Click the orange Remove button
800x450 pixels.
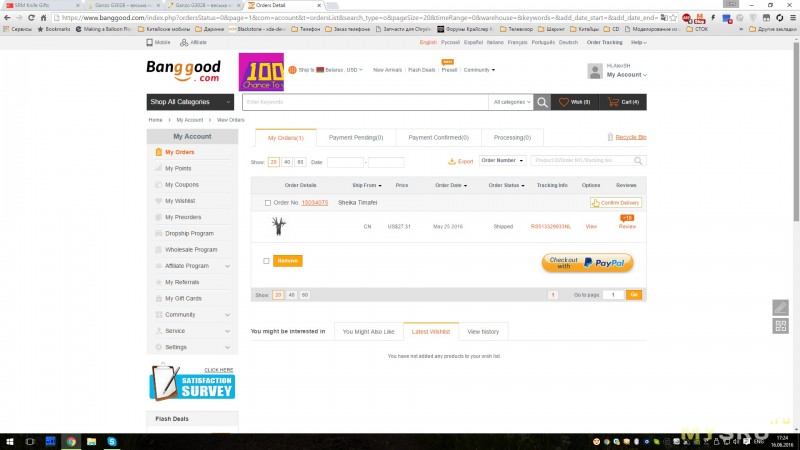[x=288, y=261]
